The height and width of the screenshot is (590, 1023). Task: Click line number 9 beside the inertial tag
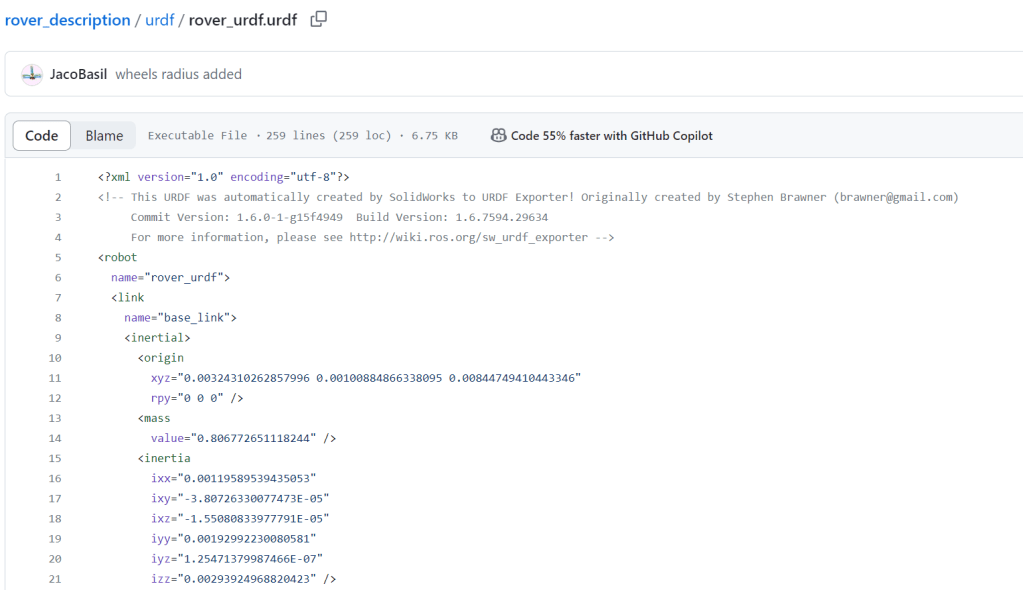click(x=58, y=337)
